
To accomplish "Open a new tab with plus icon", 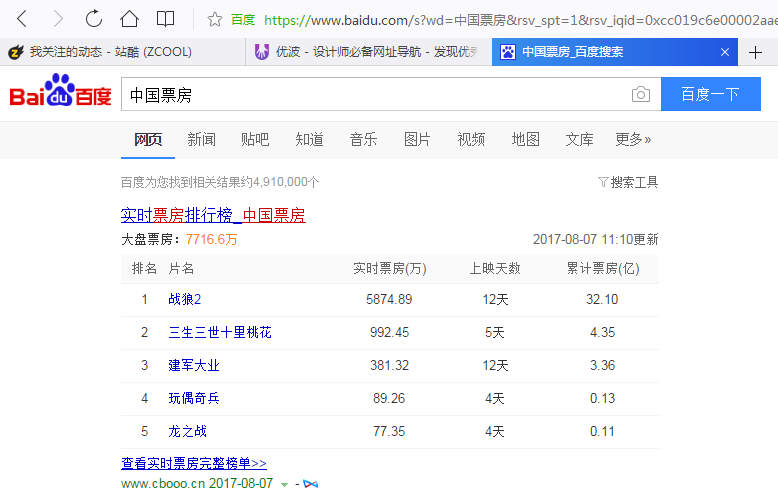I will [x=756, y=52].
